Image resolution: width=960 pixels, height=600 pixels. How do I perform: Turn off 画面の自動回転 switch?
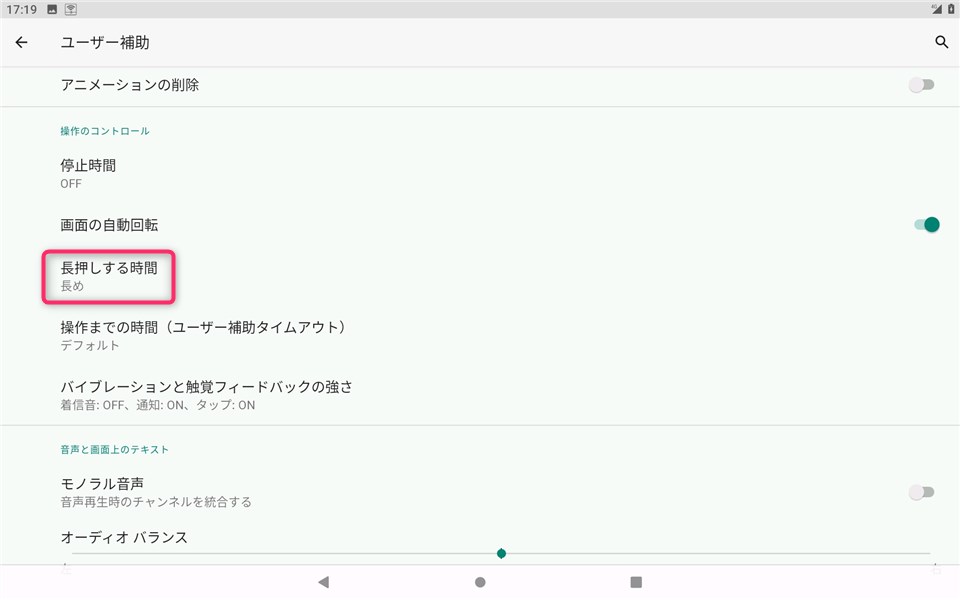(926, 225)
